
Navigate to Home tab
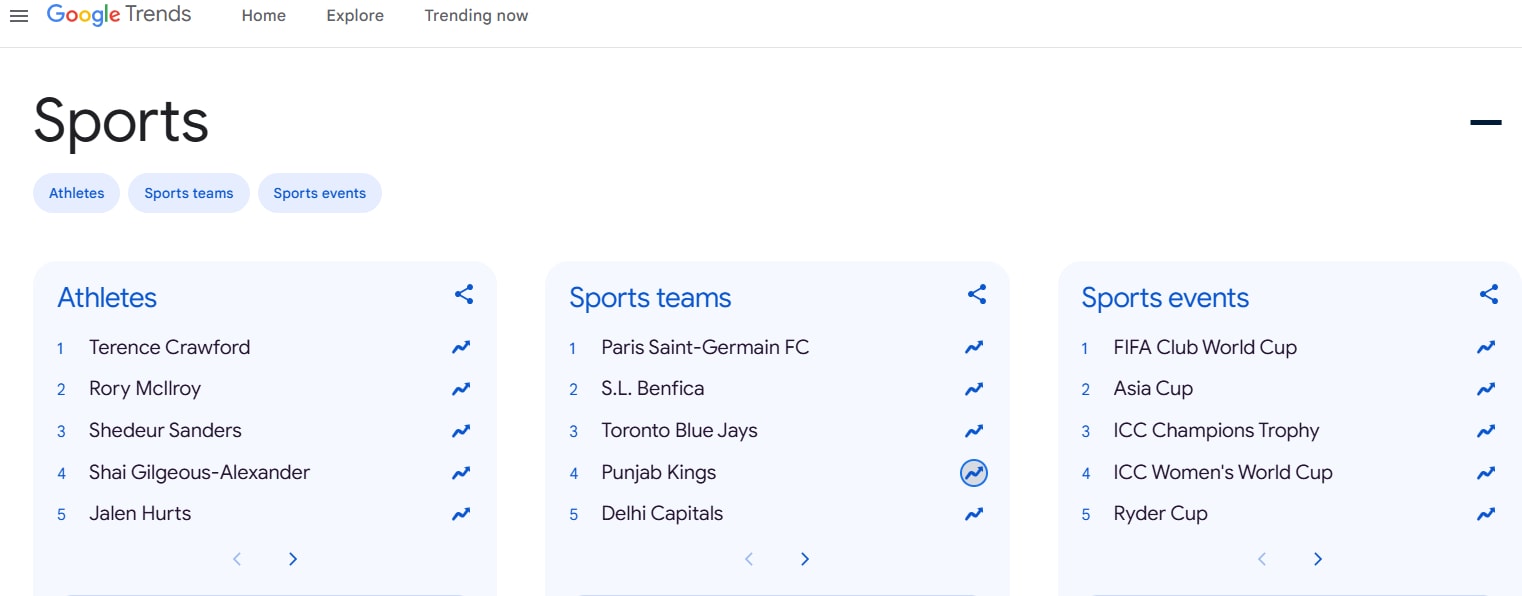pos(264,16)
